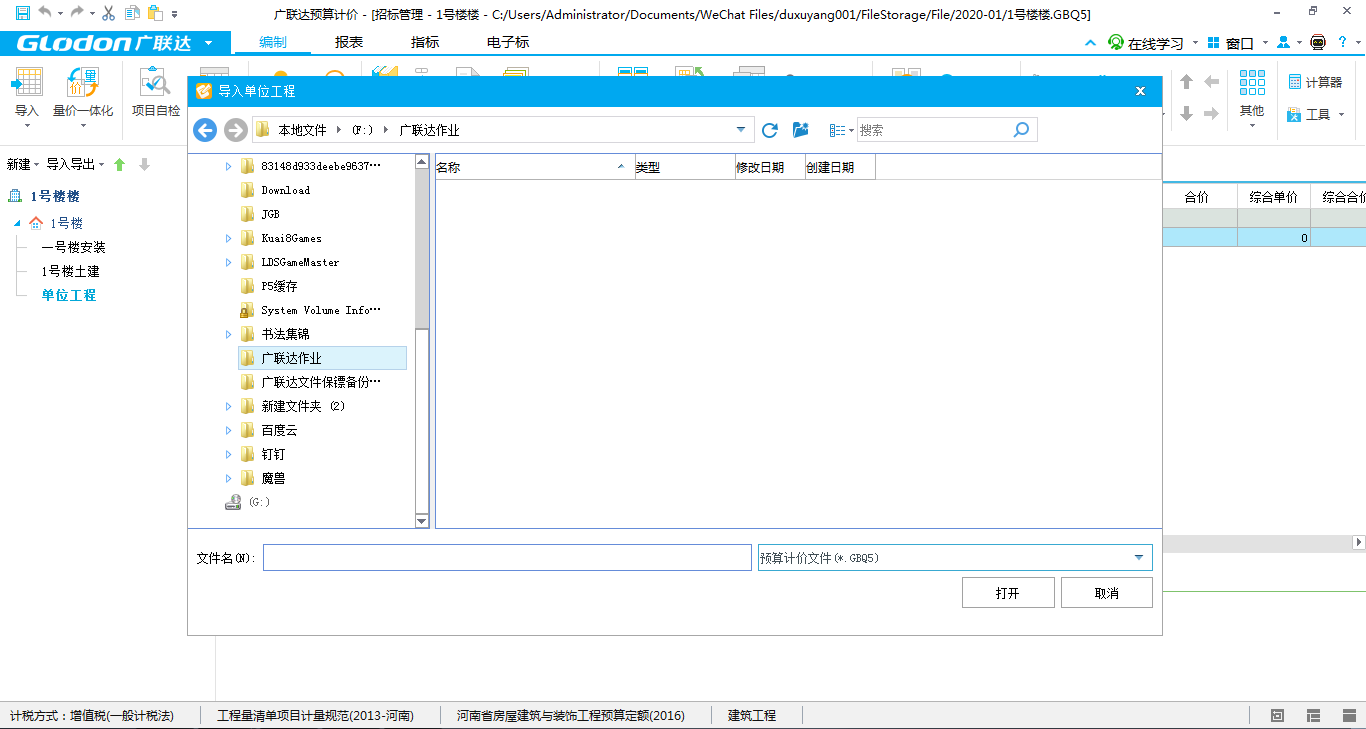1366x729 pixels.
Task: Open the 计算器 calculator tool
Action: point(1315,82)
